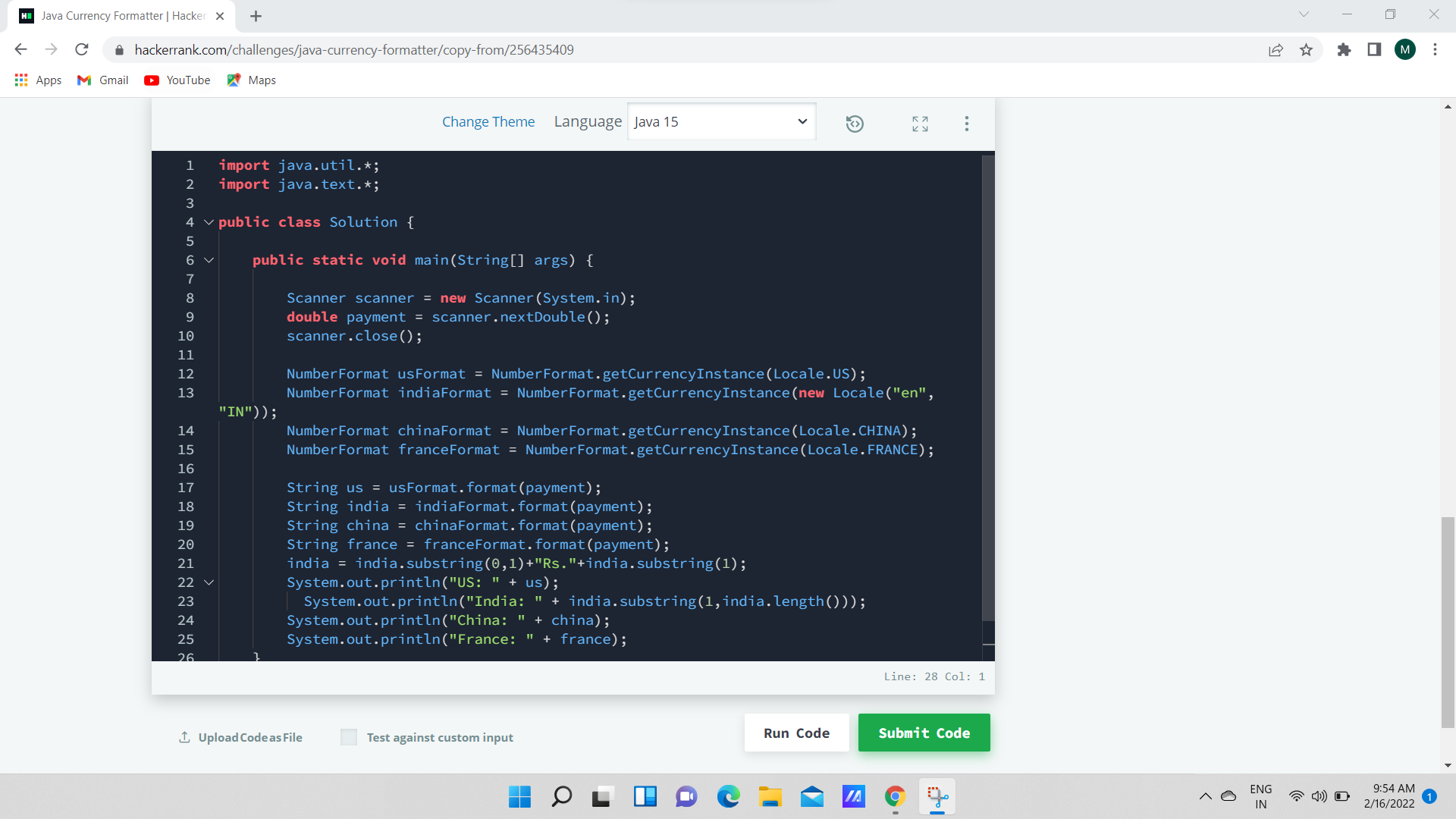This screenshot has height=819, width=1456.
Task: Click Change Theme link
Action: pos(488,122)
